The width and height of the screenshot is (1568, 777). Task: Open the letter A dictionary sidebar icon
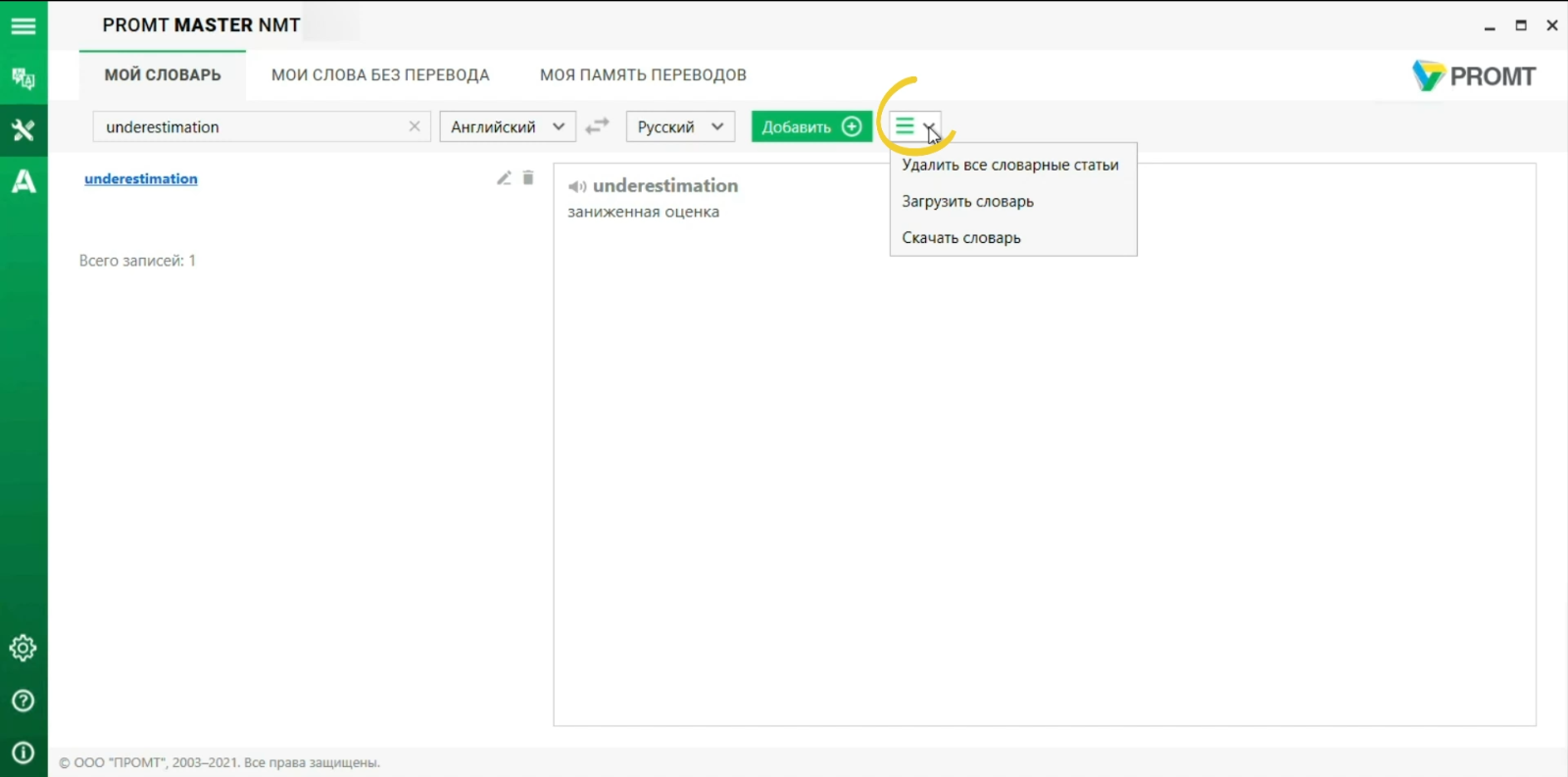[x=24, y=181]
